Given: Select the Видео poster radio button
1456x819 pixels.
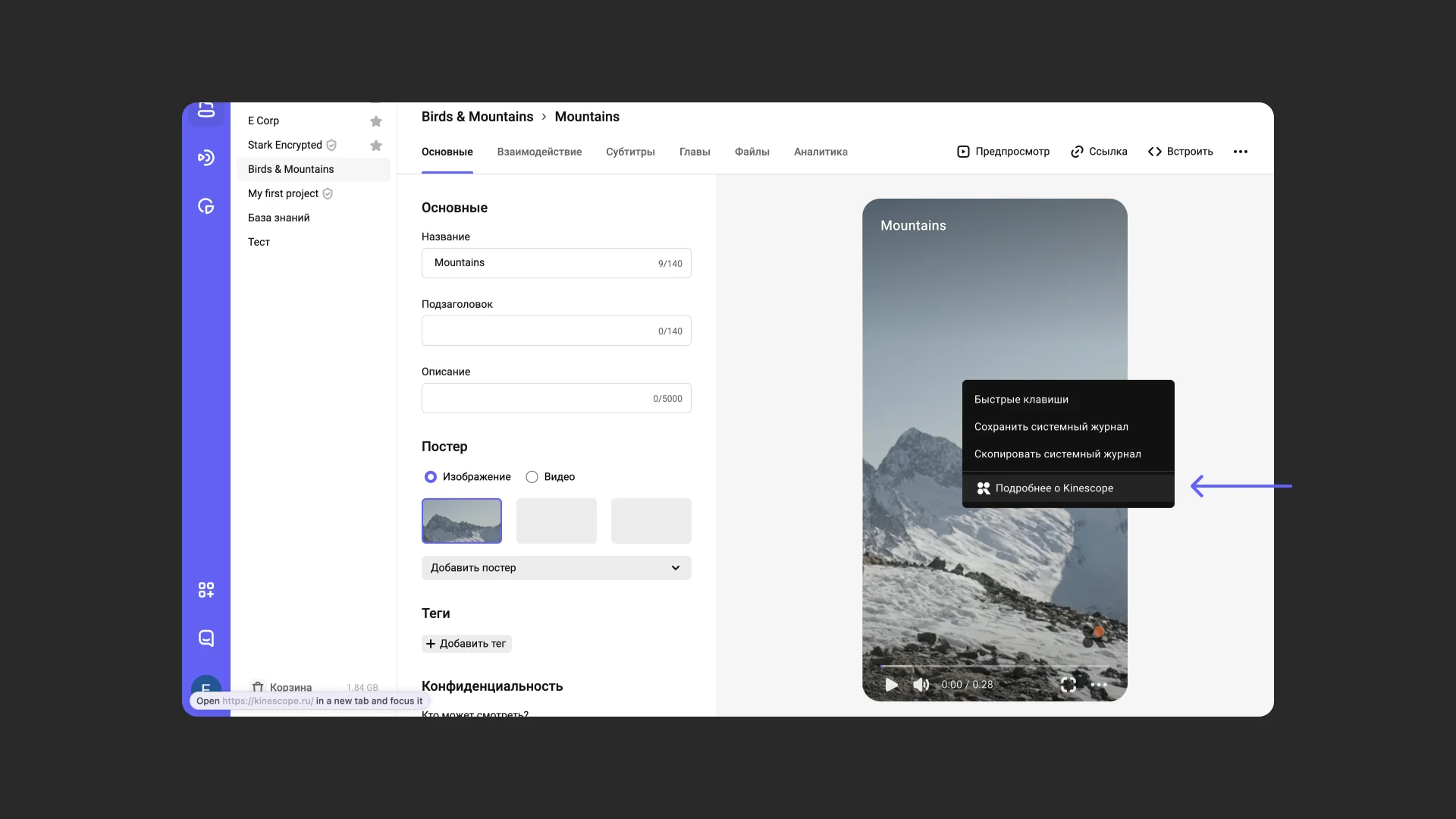Looking at the screenshot, I should tap(532, 477).
